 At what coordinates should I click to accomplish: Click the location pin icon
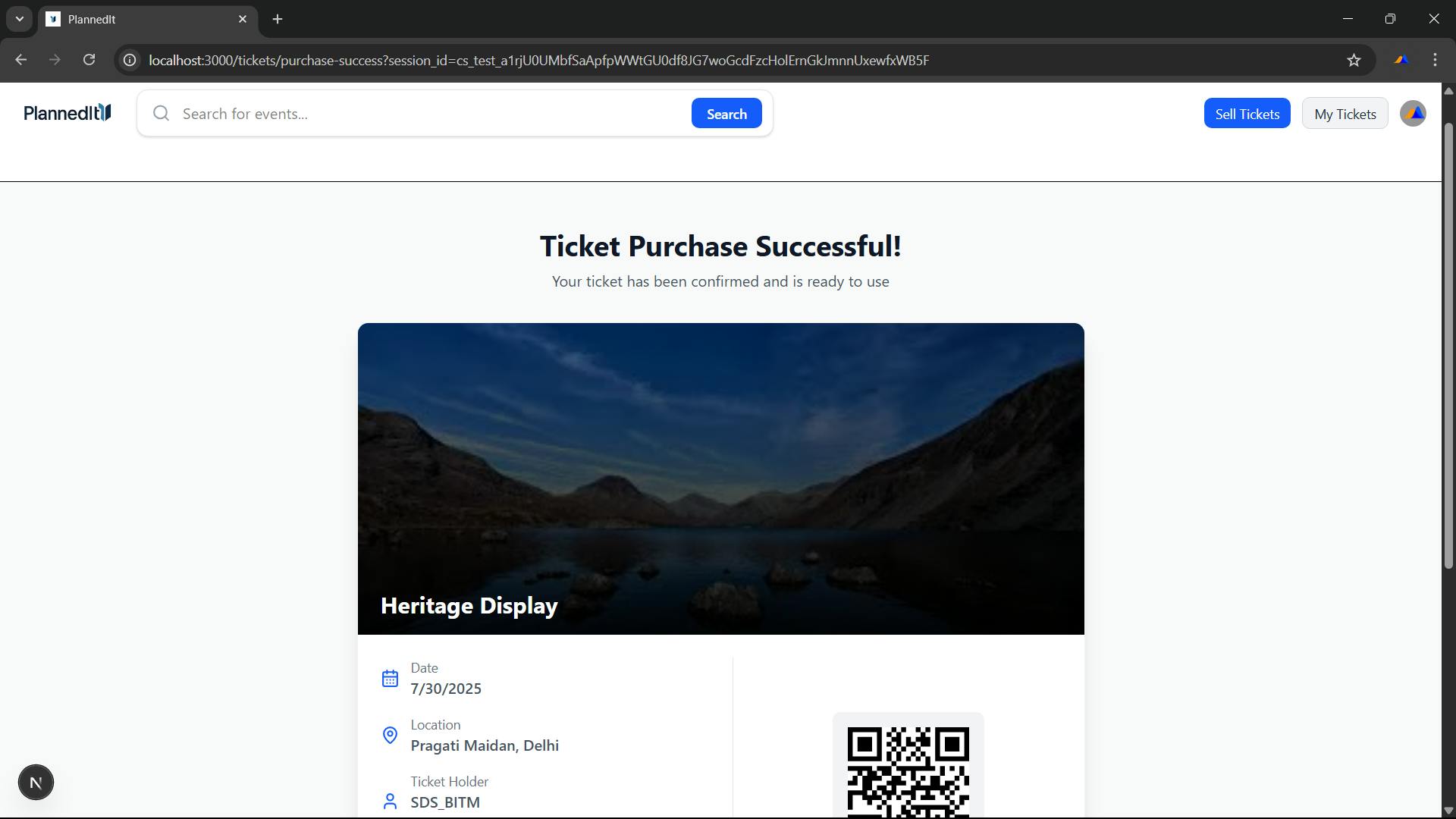tap(390, 736)
